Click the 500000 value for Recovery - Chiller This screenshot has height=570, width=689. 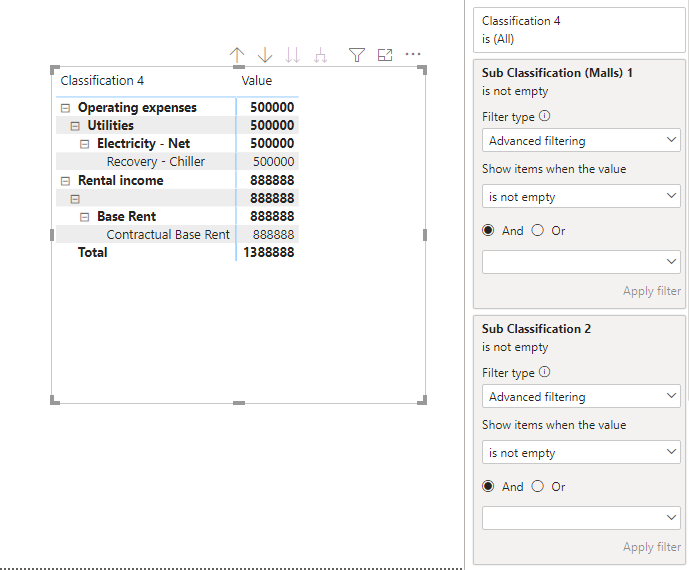pyautogui.click(x=273, y=162)
